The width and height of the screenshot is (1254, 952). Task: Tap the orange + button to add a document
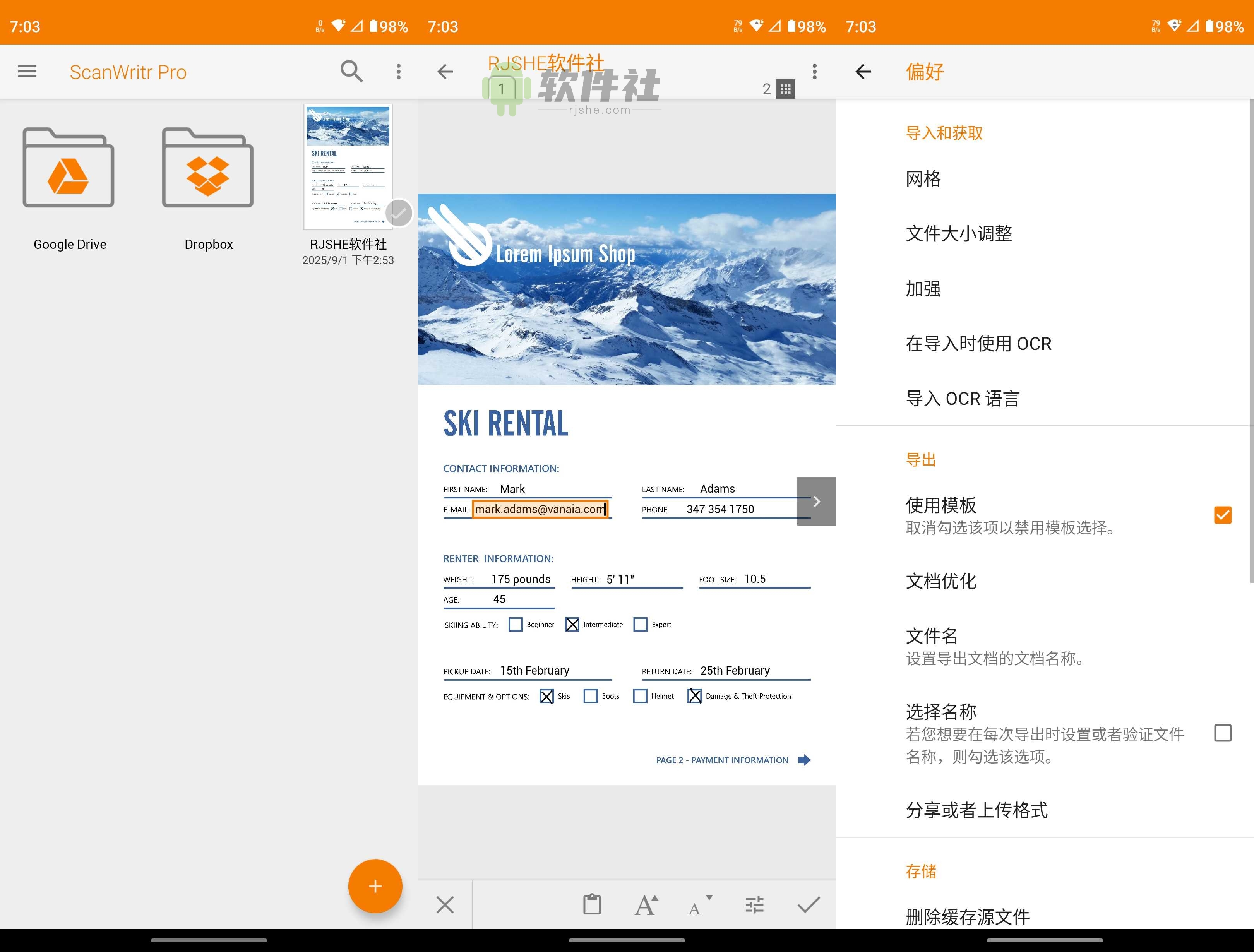point(375,886)
